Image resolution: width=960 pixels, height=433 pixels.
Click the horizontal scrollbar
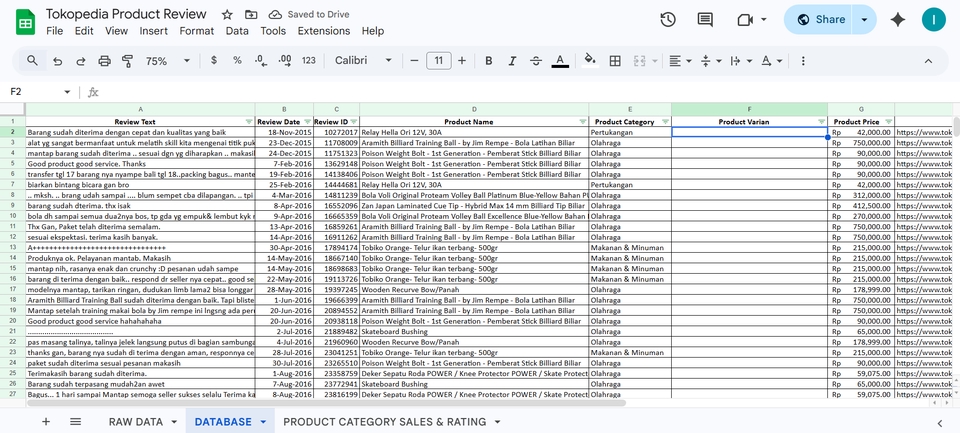[326, 403]
